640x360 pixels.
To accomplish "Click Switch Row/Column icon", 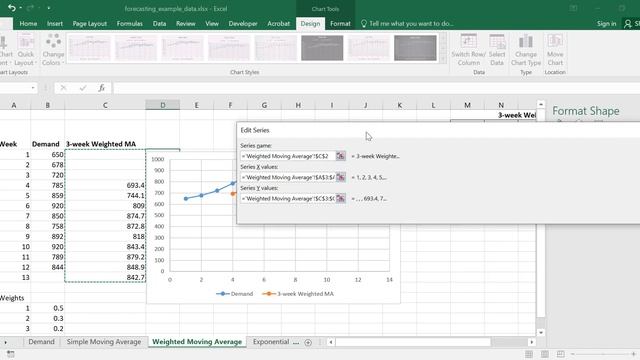I will 469,50.
